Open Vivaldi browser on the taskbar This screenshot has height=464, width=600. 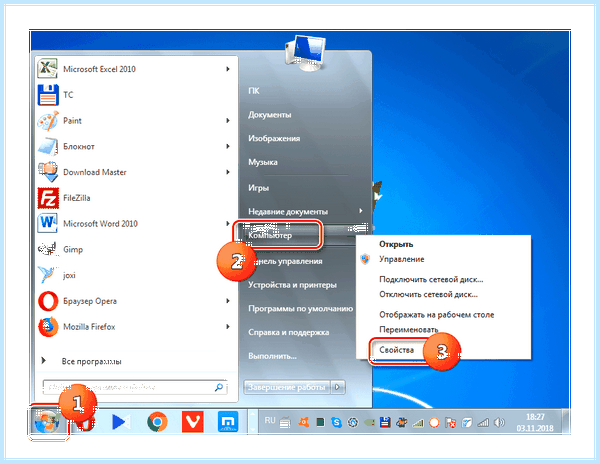pos(192,422)
